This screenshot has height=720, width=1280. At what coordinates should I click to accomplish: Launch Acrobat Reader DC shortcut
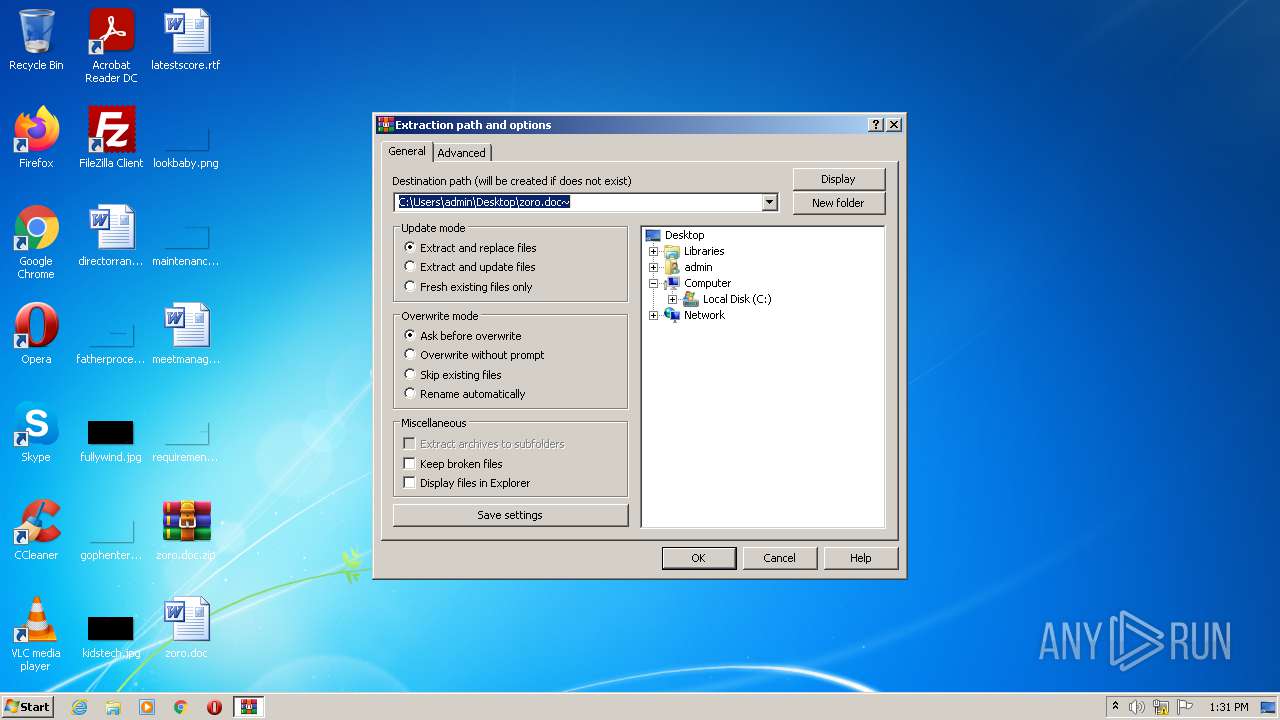point(111,46)
